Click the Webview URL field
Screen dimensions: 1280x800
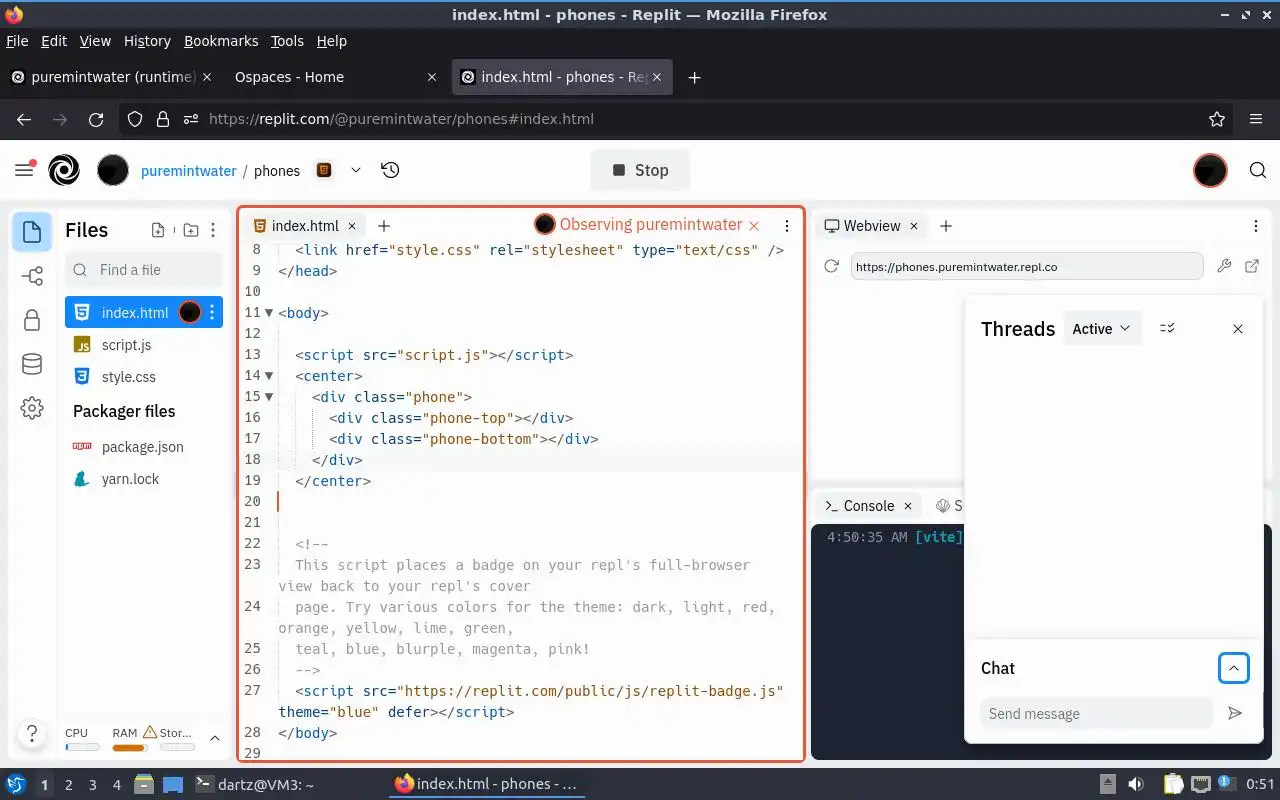[1026, 266]
